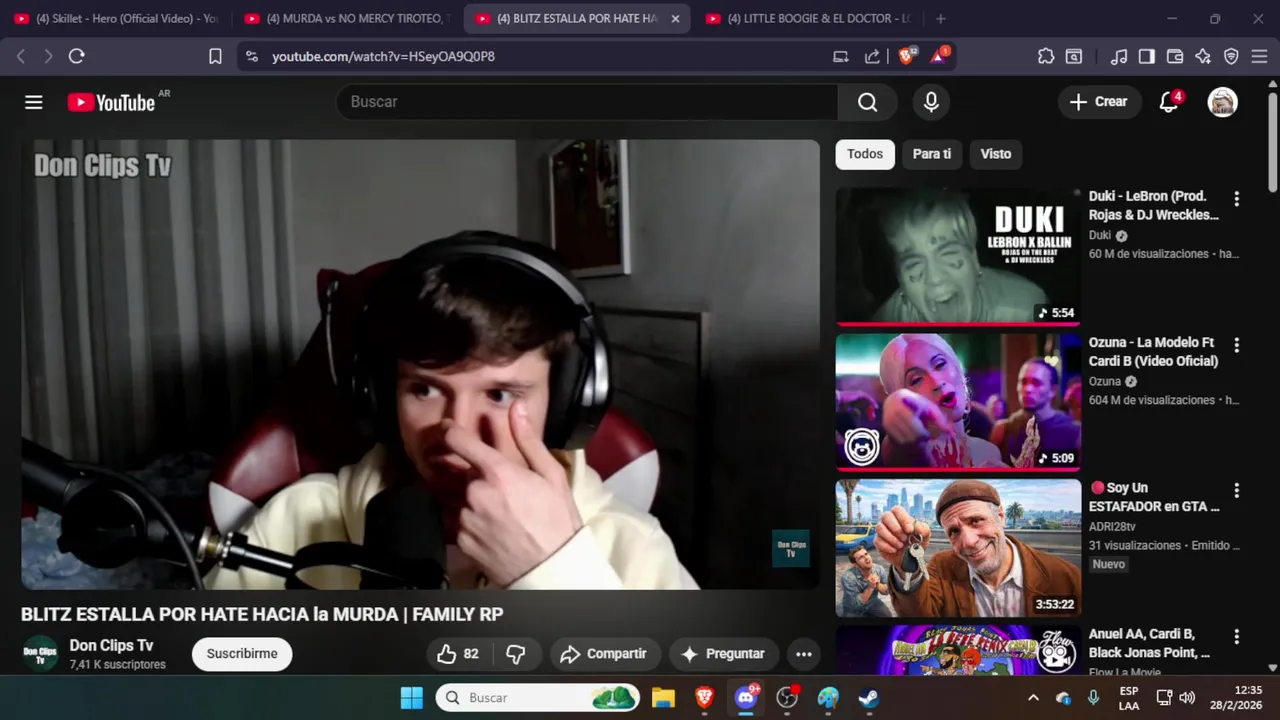Share this page from address bar
The width and height of the screenshot is (1280, 720).
[872, 57]
